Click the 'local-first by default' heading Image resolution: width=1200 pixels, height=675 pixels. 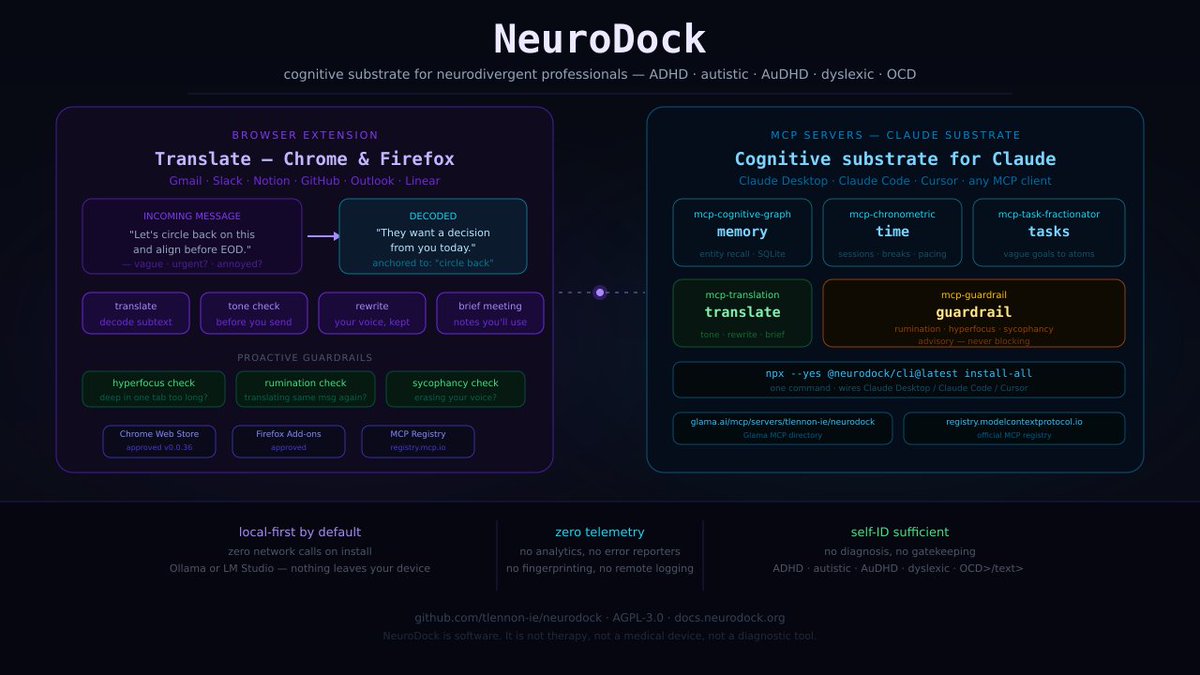pos(300,532)
